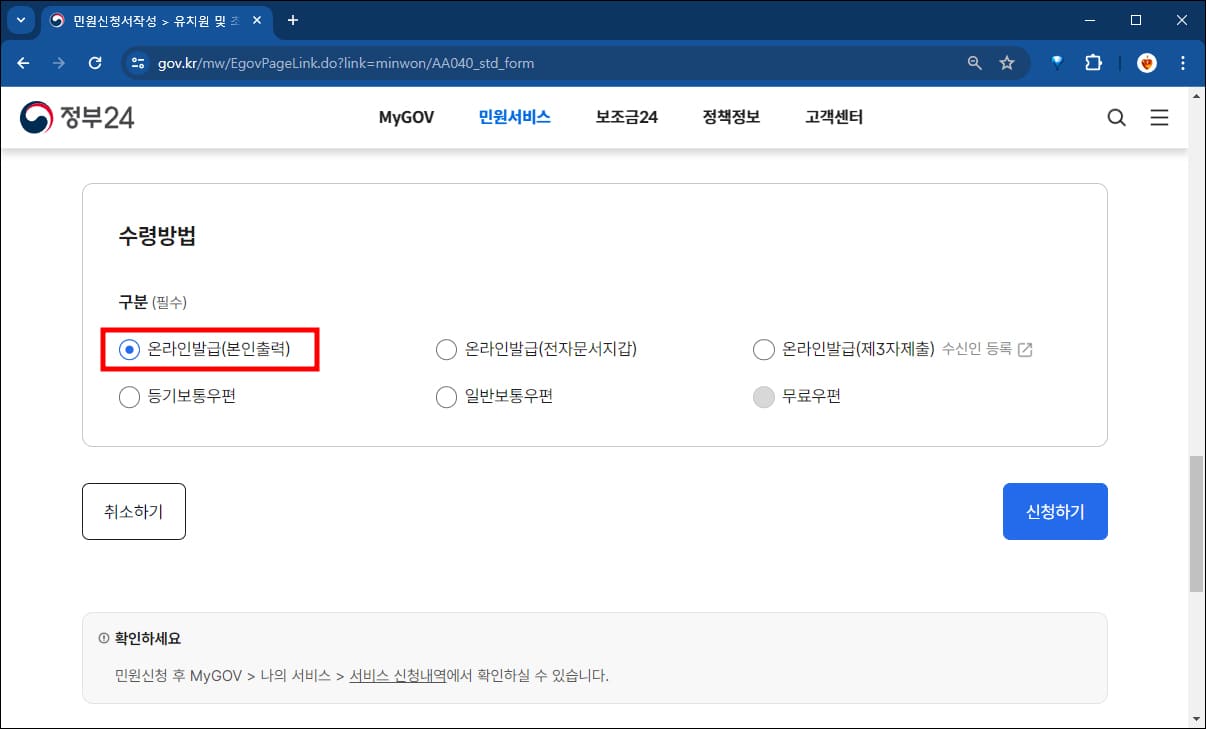Select the 온라인발급(전자문서지갑) radio button
Screen dimensions: 1206x729
click(x=446, y=349)
